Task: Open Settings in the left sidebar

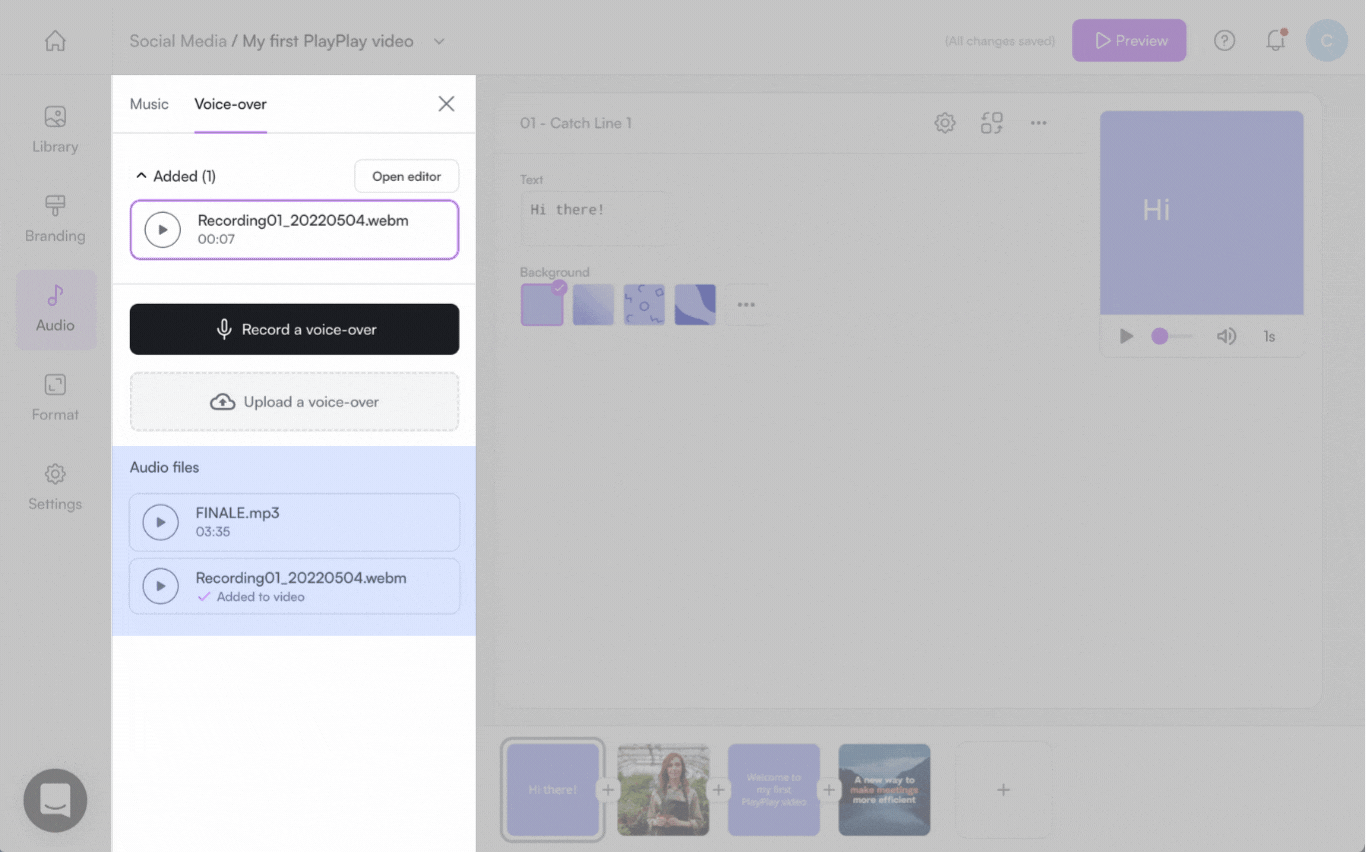Action: (55, 486)
